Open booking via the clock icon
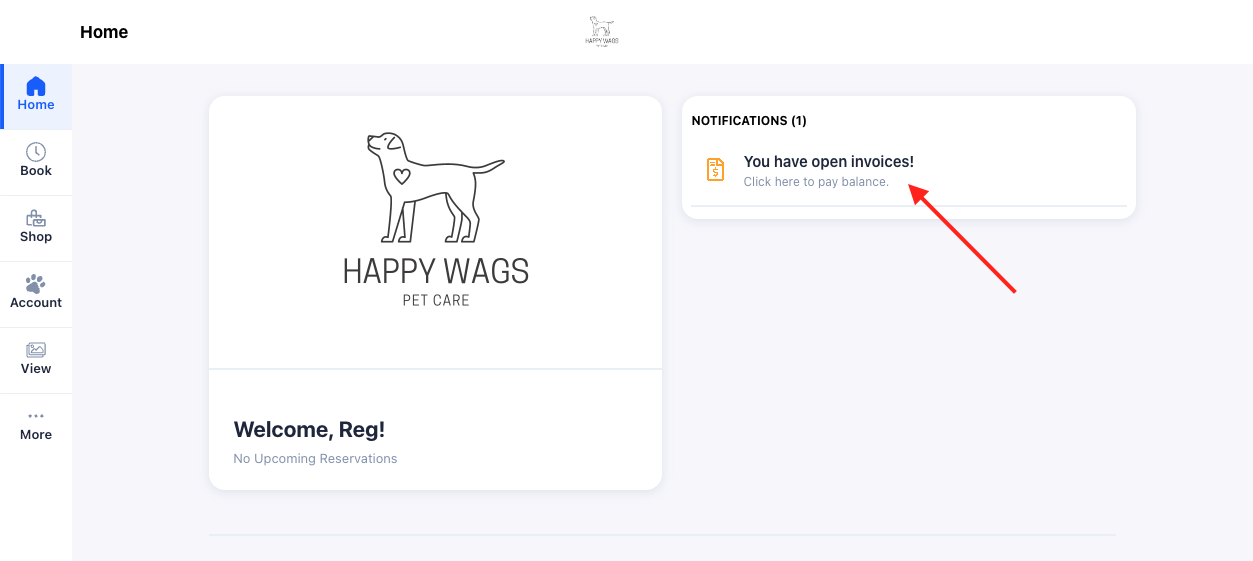1253x561 pixels. tap(36, 152)
